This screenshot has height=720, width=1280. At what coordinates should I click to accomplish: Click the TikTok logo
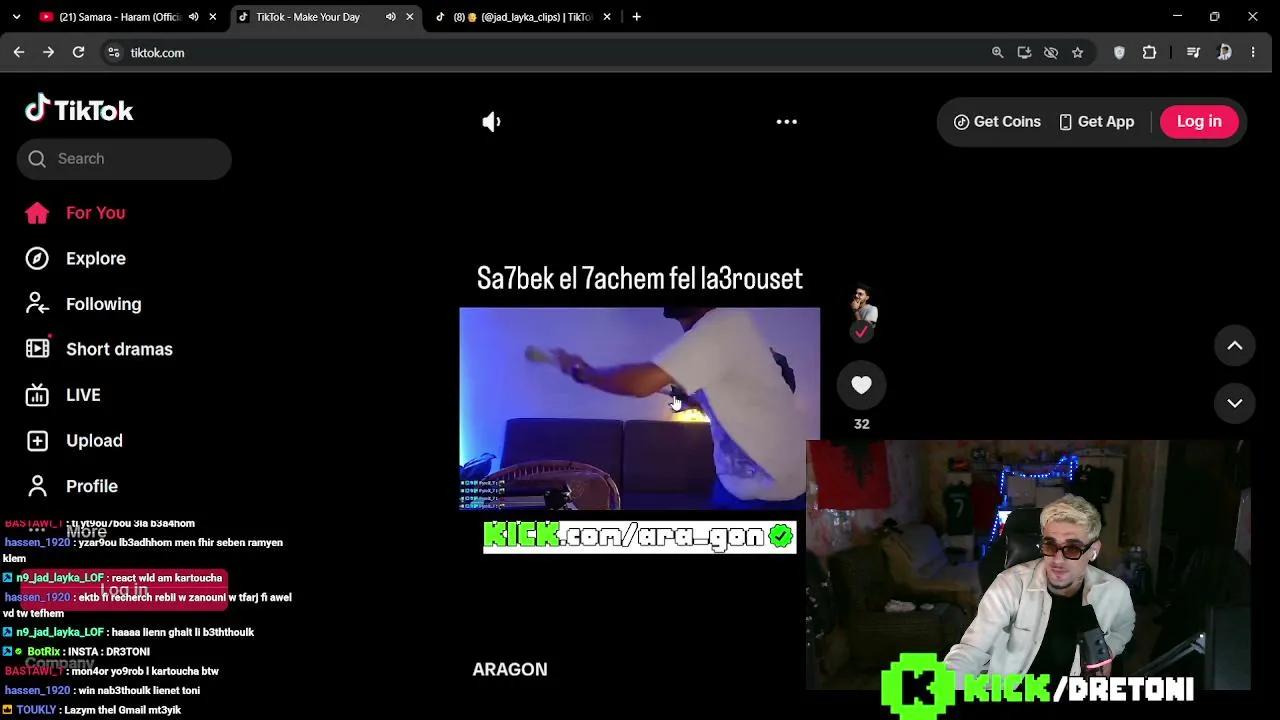point(79,109)
